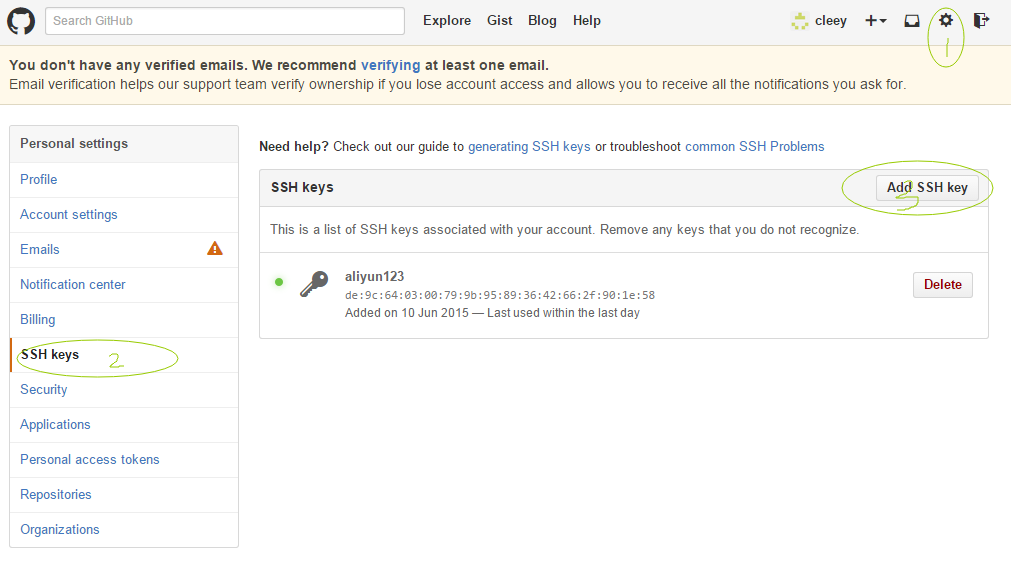The width and height of the screenshot is (1011, 562).
Task: Open the Explore menu item
Action: tap(447, 21)
